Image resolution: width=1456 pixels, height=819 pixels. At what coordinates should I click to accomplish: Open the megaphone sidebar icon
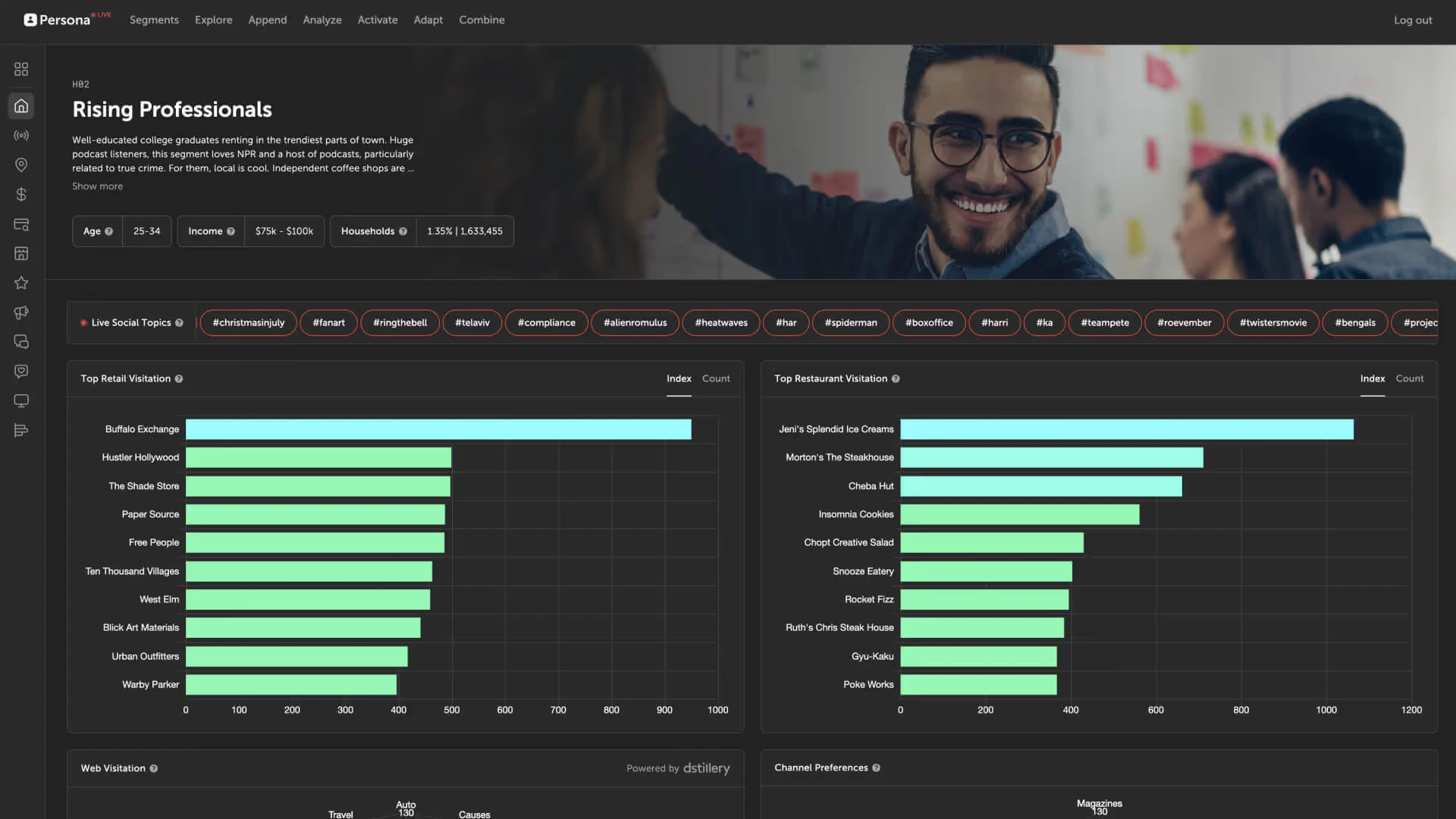pos(21,312)
